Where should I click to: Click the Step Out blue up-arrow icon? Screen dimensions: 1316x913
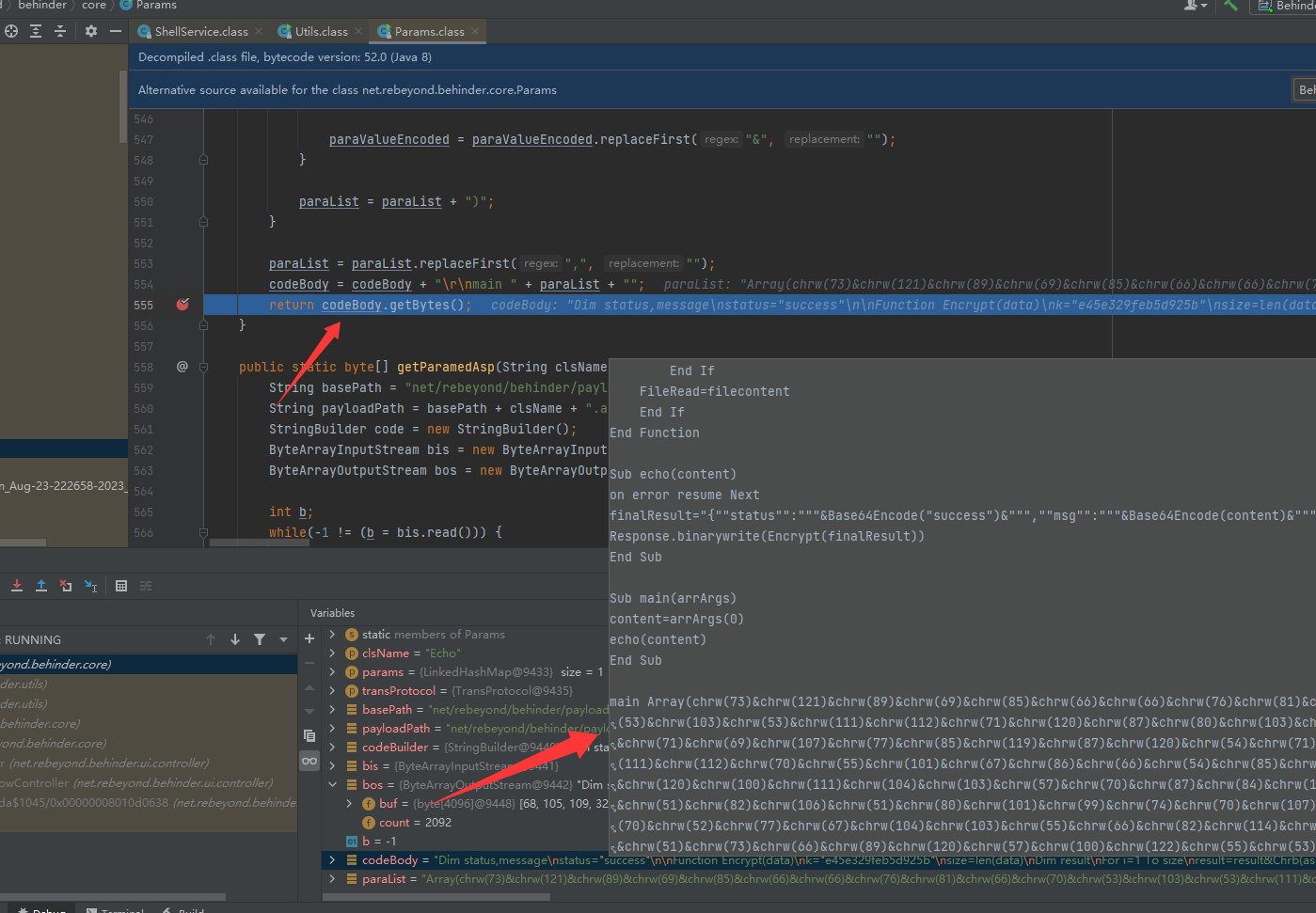coord(41,586)
